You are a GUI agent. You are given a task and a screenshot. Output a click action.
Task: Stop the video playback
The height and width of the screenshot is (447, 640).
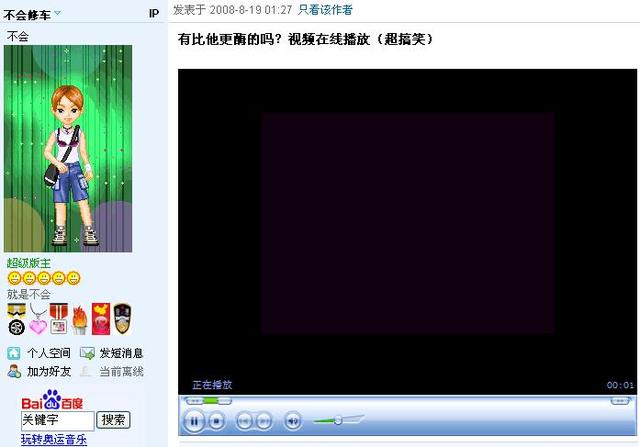217,421
